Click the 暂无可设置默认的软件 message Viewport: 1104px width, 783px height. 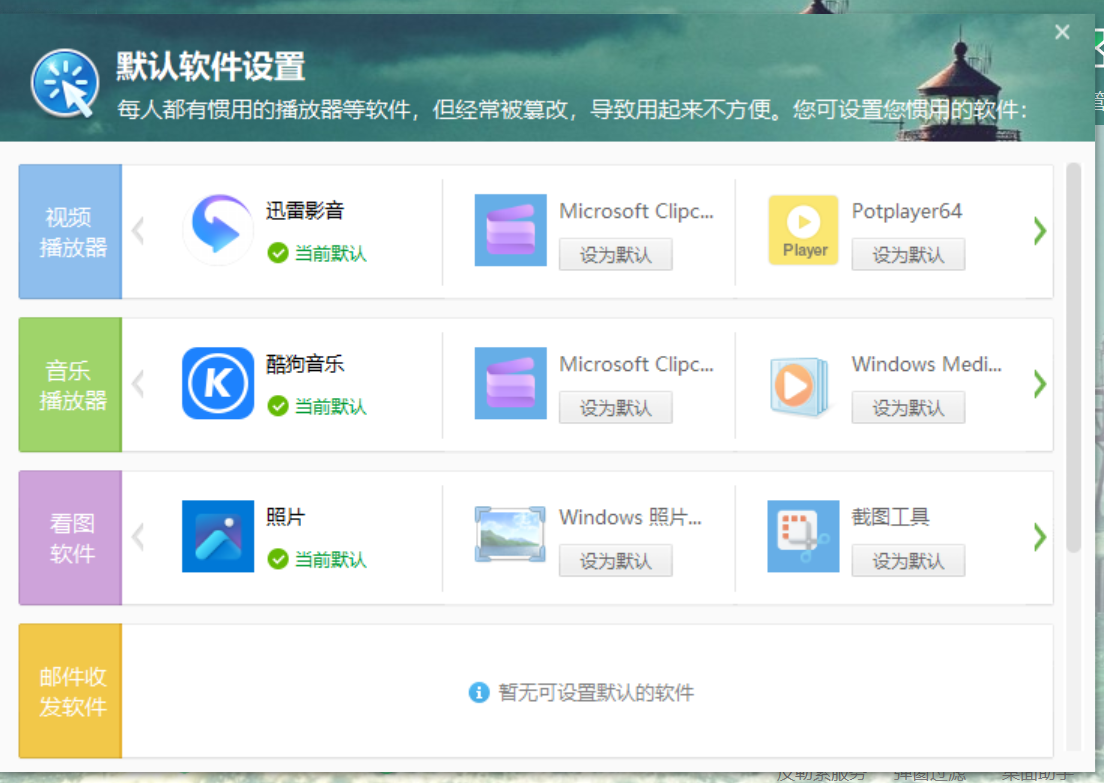pyautogui.click(x=596, y=692)
